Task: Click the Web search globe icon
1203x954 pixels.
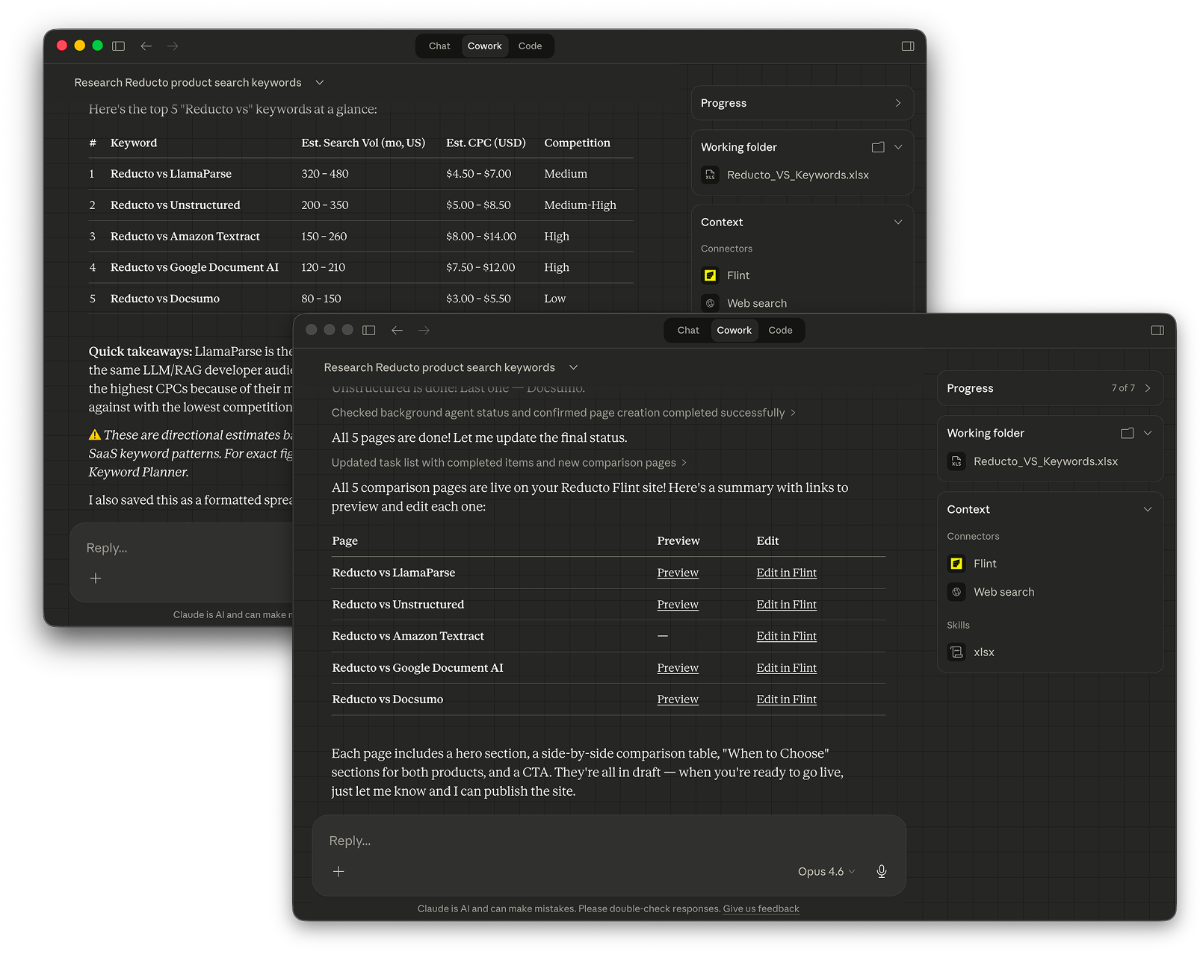Action: 957,592
